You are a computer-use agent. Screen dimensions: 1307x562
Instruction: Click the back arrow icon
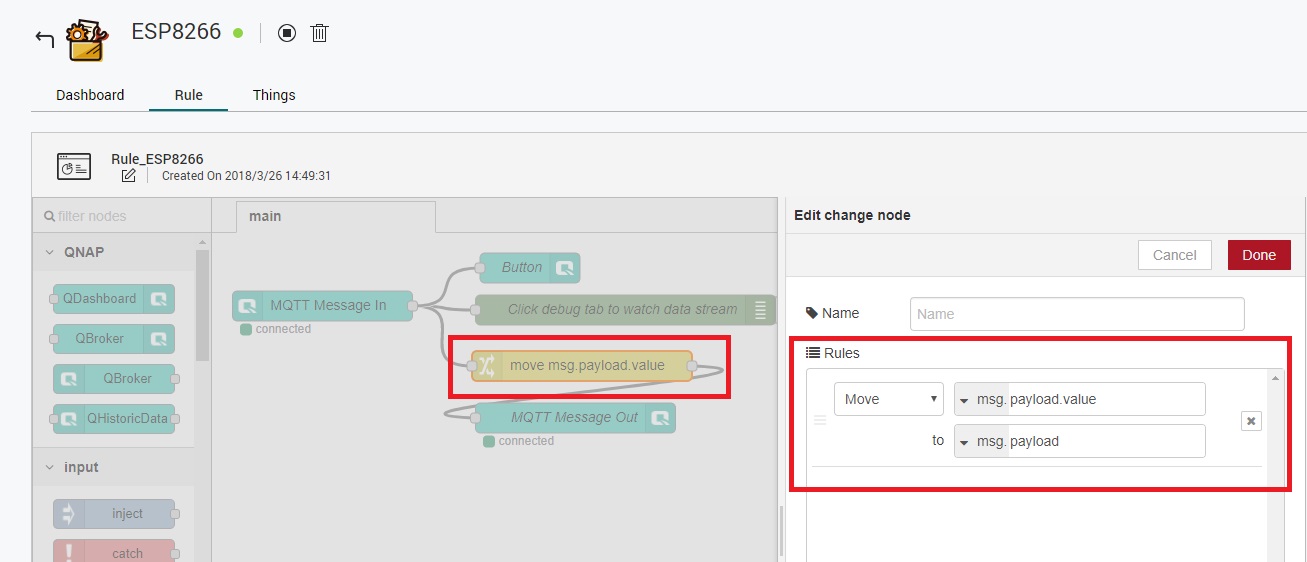click(x=44, y=38)
